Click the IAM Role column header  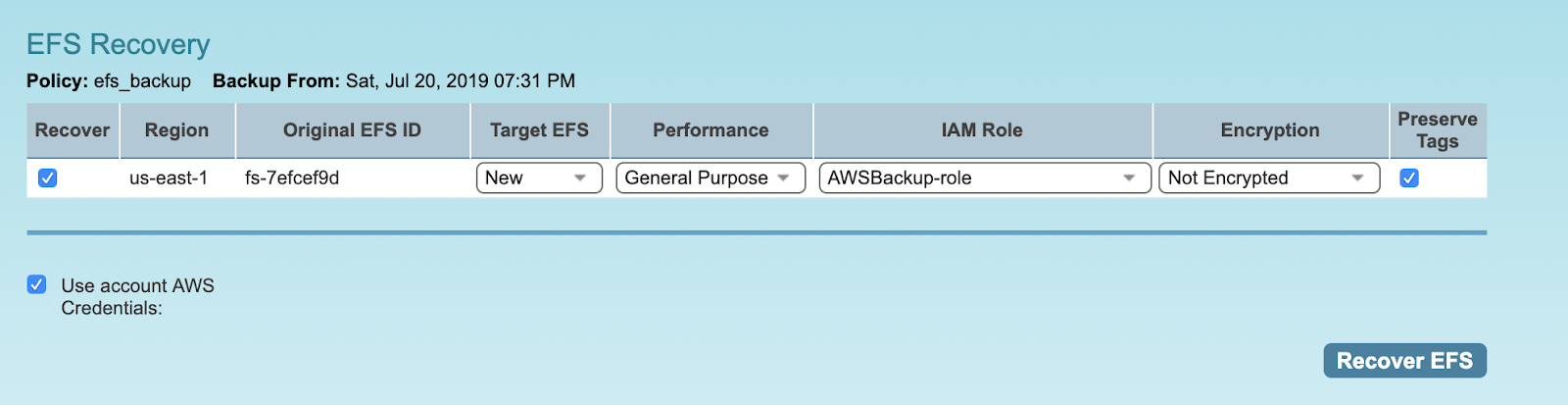(982, 130)
